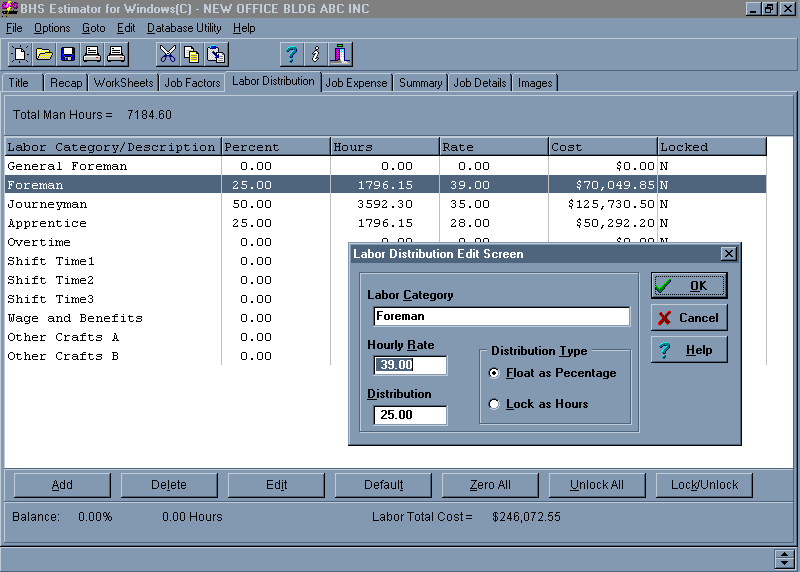The image size is (800, 572).
Task: Close the Labor Distribution Edit Screen dialog
Action: [x=729, y=254]
